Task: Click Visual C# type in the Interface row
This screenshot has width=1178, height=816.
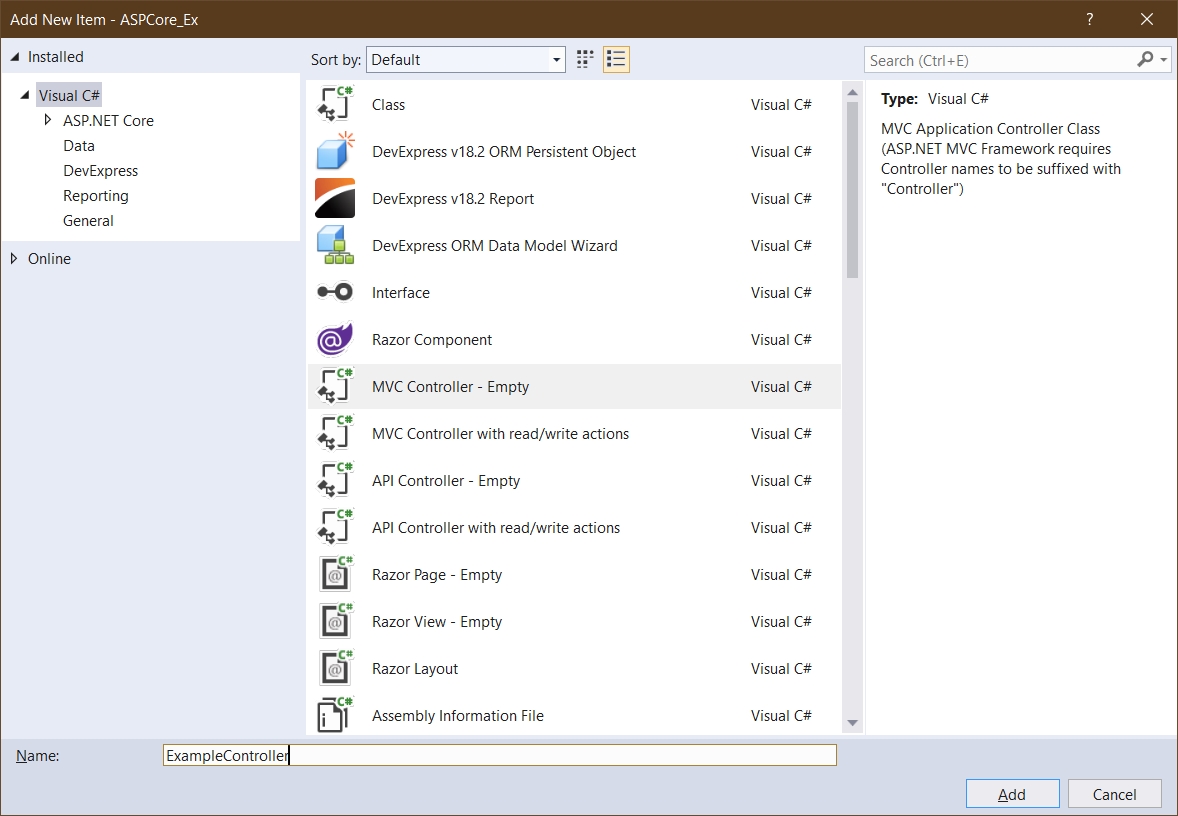Action: point(781,292)
